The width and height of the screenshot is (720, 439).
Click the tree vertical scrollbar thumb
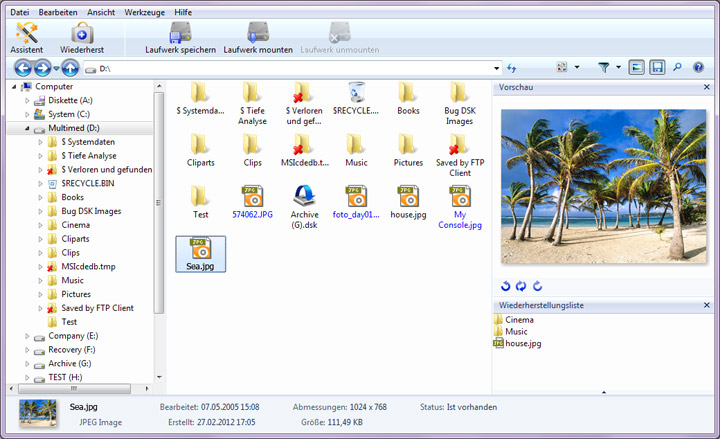click(159, 203)
